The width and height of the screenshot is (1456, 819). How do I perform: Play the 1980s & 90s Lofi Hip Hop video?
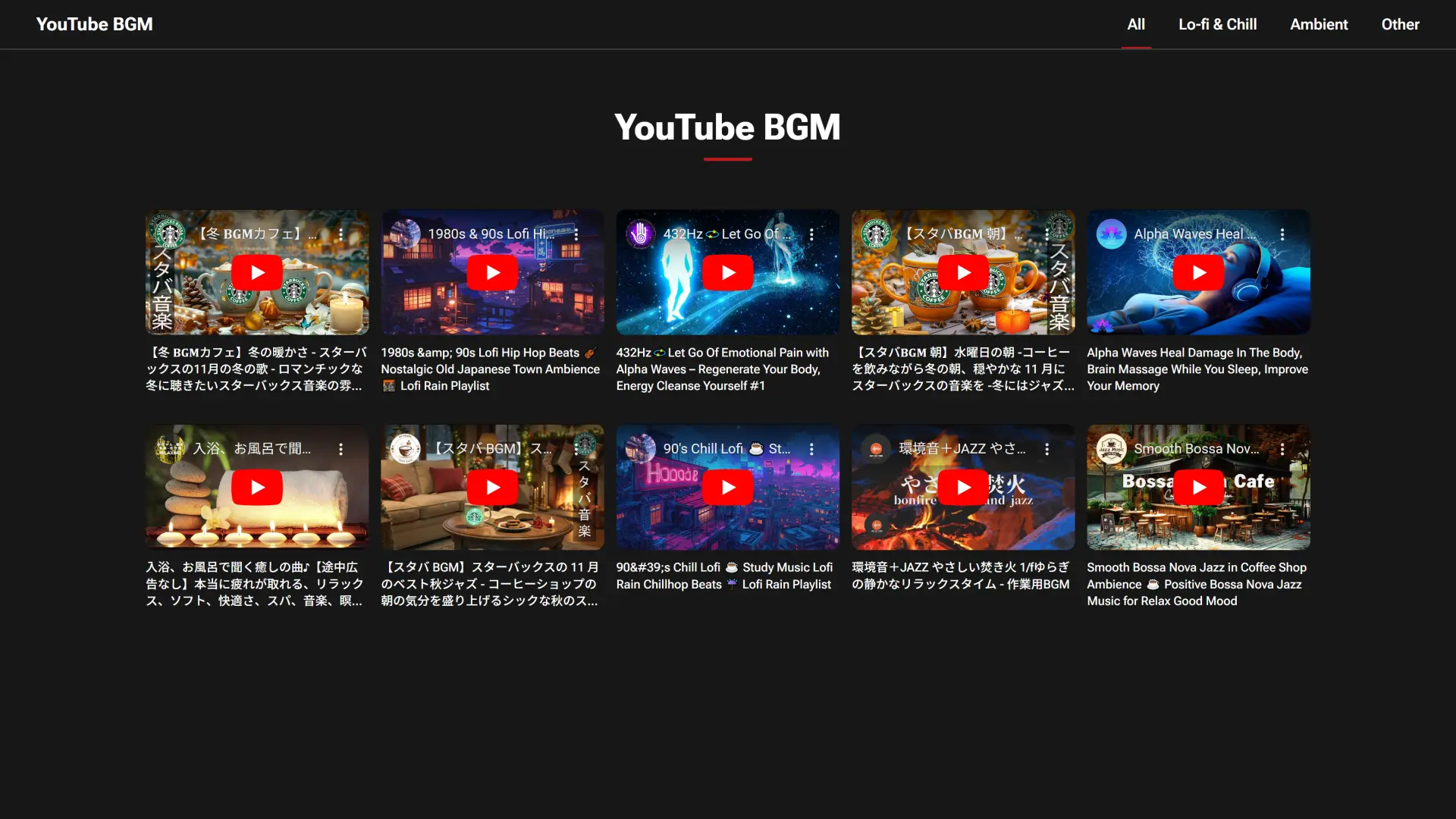(x=492, y=273)
